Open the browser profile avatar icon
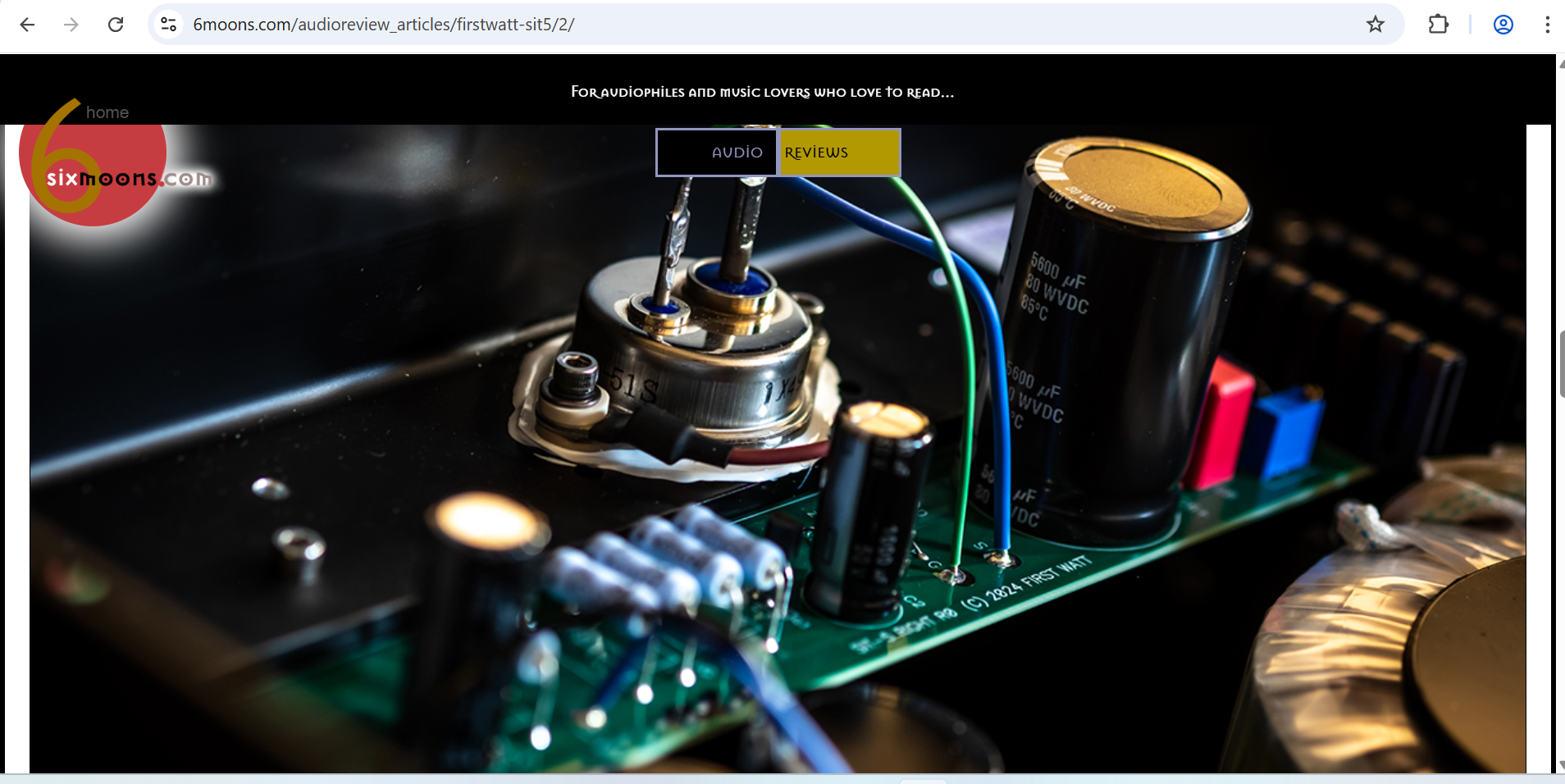Viewport: 1565px width, 784px height. tap(1503, 25)
